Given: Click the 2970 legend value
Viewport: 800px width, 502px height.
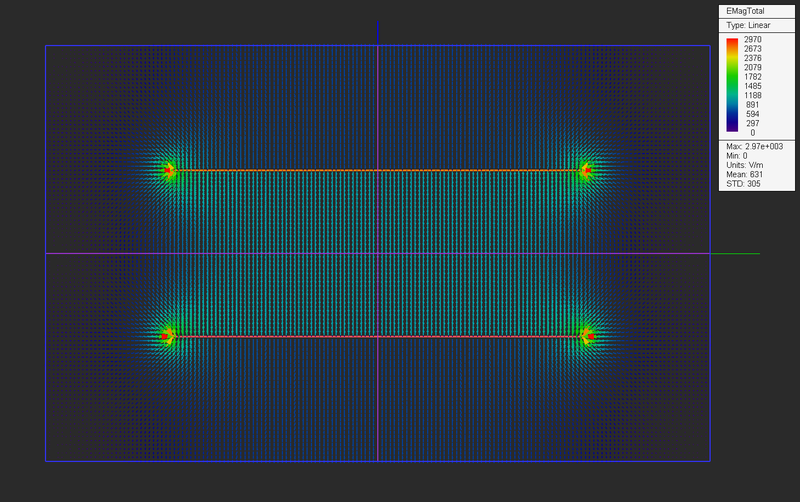Looking at the screenshot, I should pyautogui.click(x=753, y=39).
